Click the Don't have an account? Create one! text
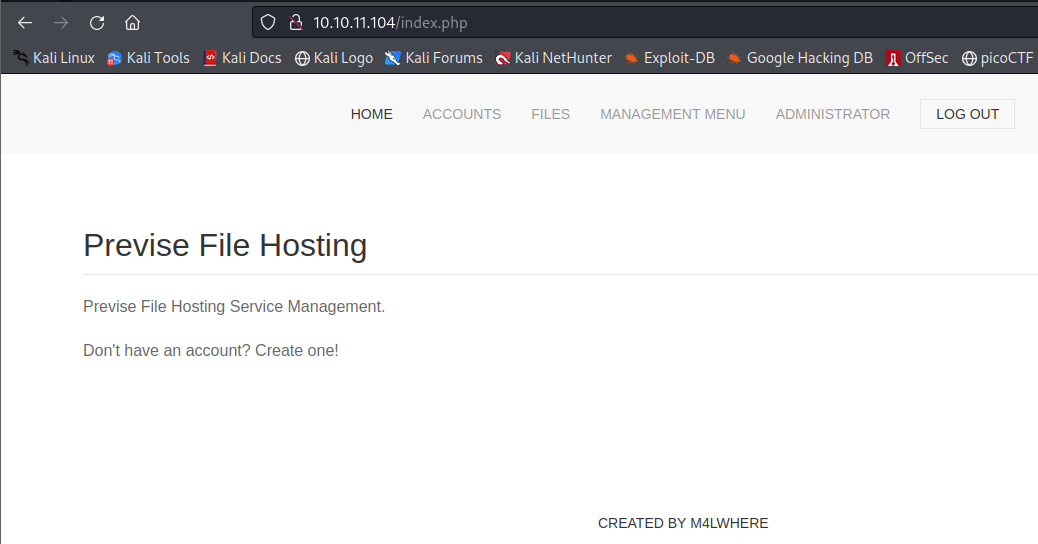 pyautogui.click(x=211, y=350)
